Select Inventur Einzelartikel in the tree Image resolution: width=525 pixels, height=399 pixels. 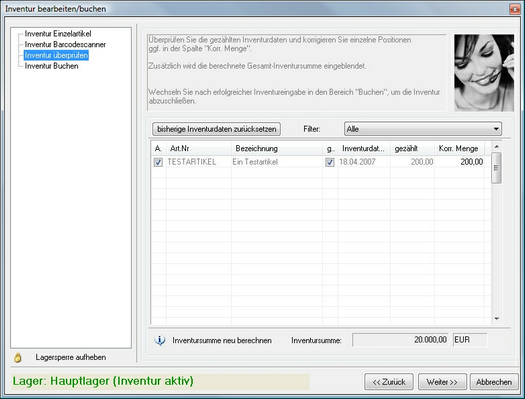(x=58, y=34)
